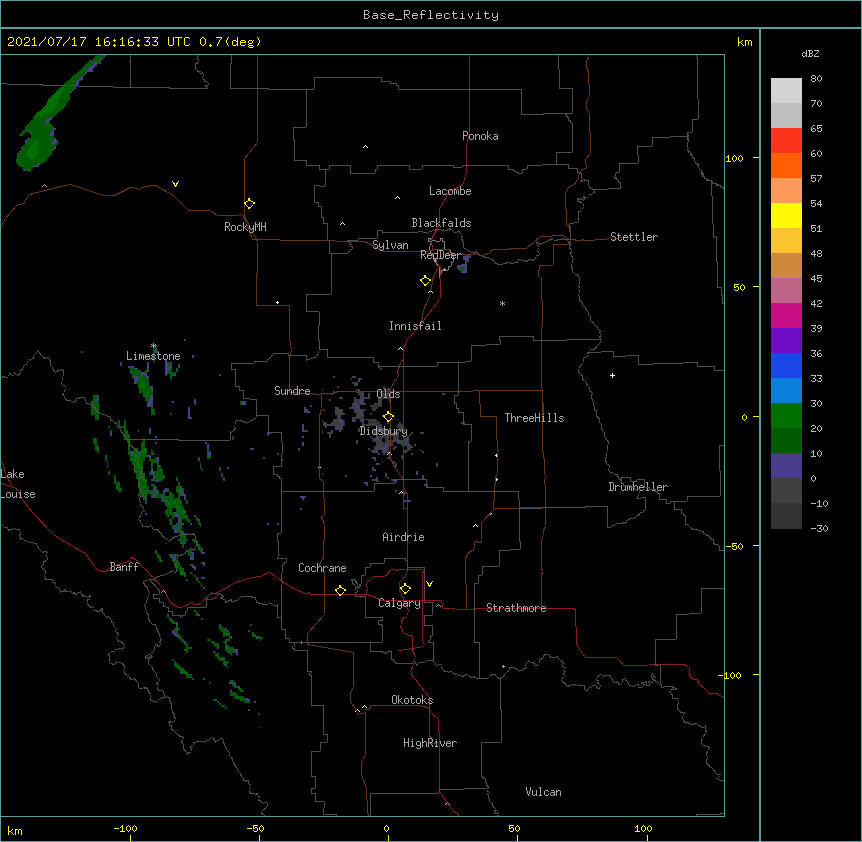Screen dimensions: 862x842
Task: Select the purple 10 dBZ legend color
Action: click(786, 466)
